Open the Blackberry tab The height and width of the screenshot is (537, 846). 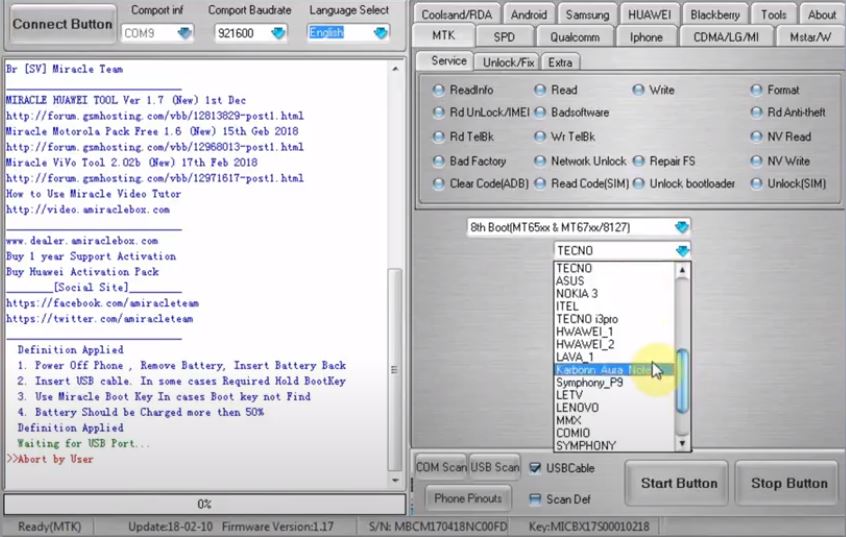(715, 15)
